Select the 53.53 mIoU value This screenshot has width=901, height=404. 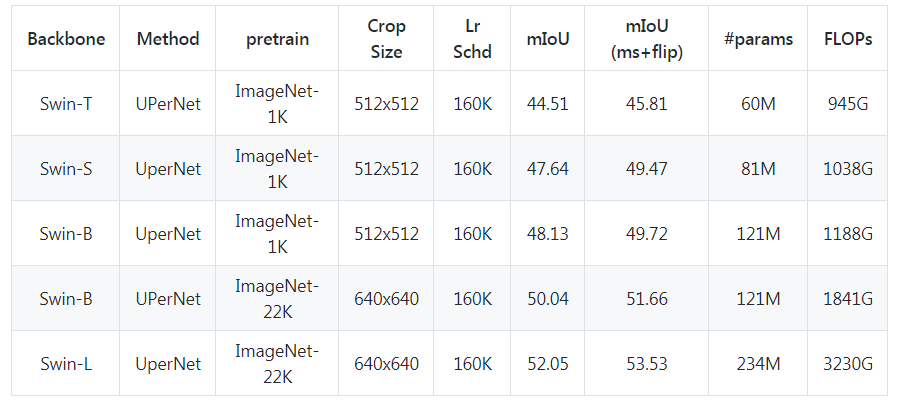coord(646,363)
